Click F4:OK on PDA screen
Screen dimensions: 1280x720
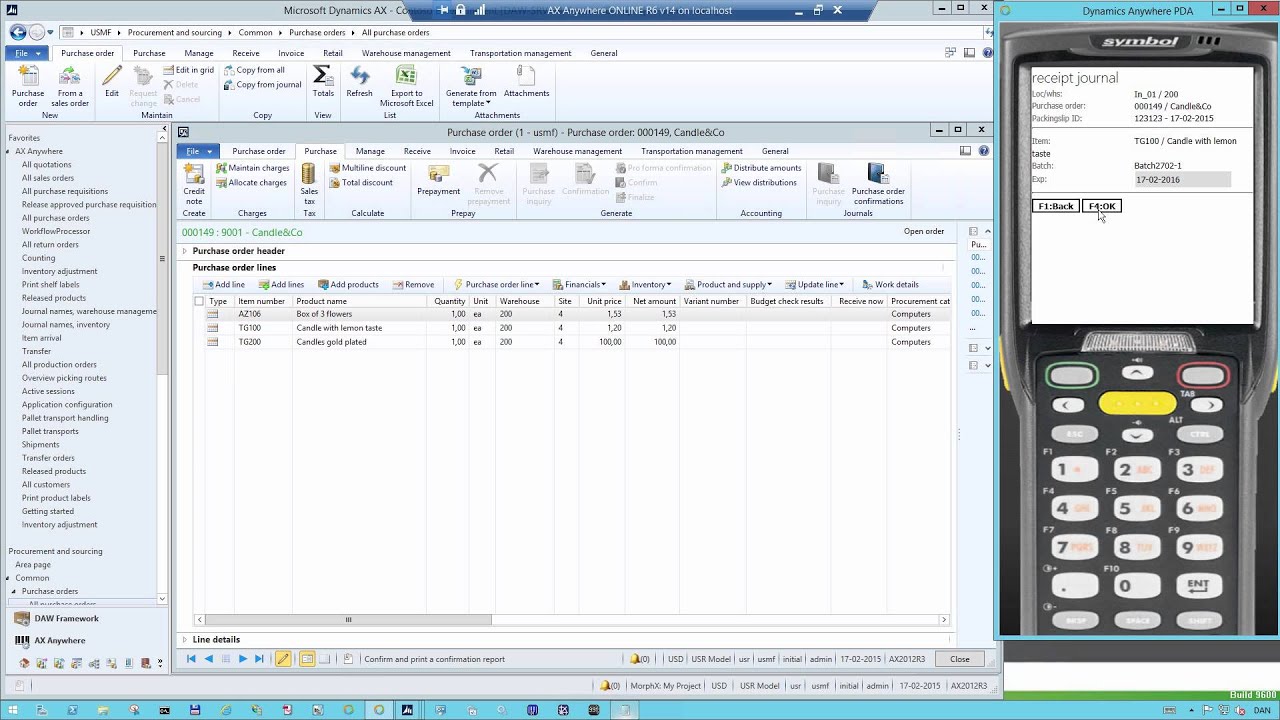[1102, 206]
